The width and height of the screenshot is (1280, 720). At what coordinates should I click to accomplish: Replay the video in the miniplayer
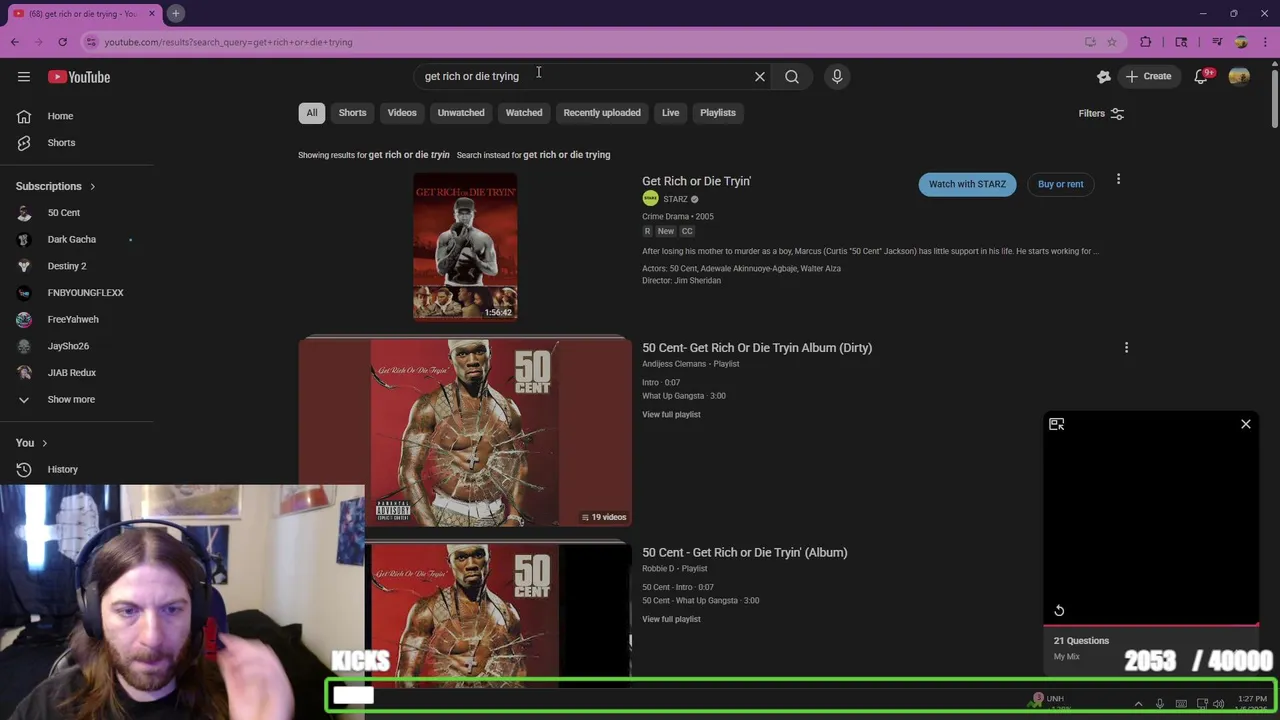(1059, 611)
